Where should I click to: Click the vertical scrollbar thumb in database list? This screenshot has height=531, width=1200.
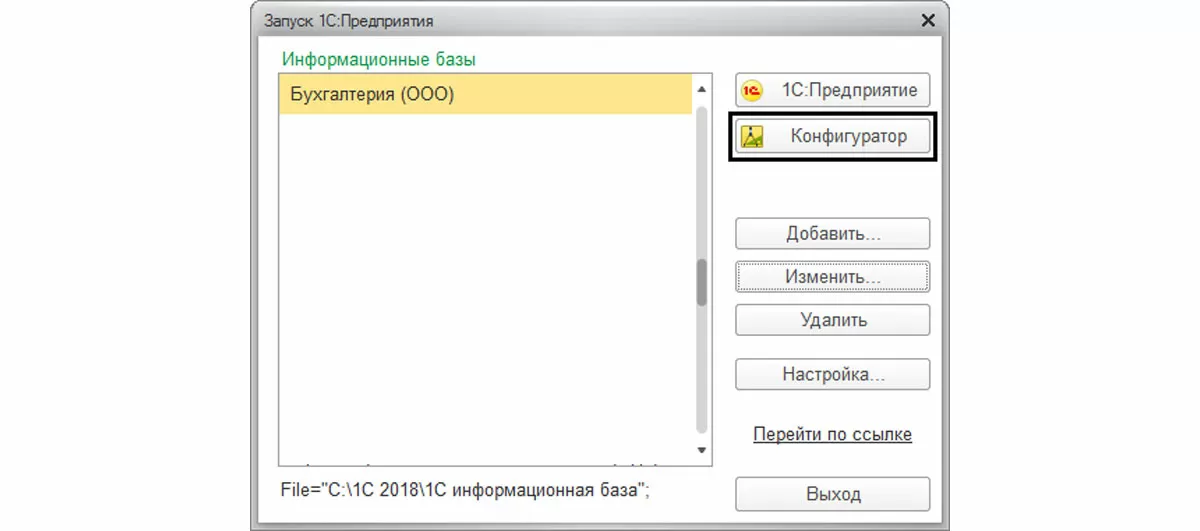click(702, 282)
